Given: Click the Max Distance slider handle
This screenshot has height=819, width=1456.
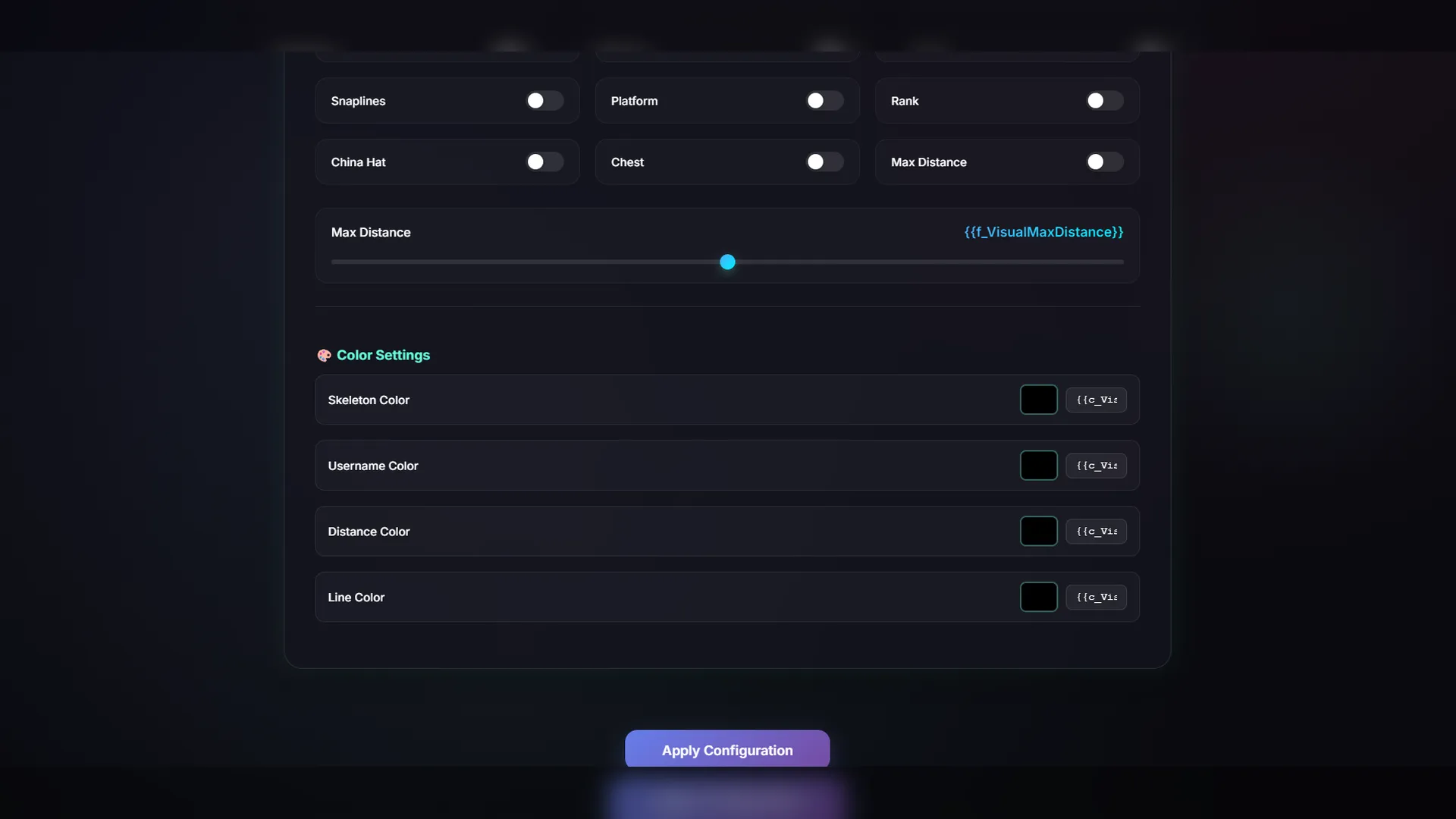Looking at the screenshot, I should point(727,262).
